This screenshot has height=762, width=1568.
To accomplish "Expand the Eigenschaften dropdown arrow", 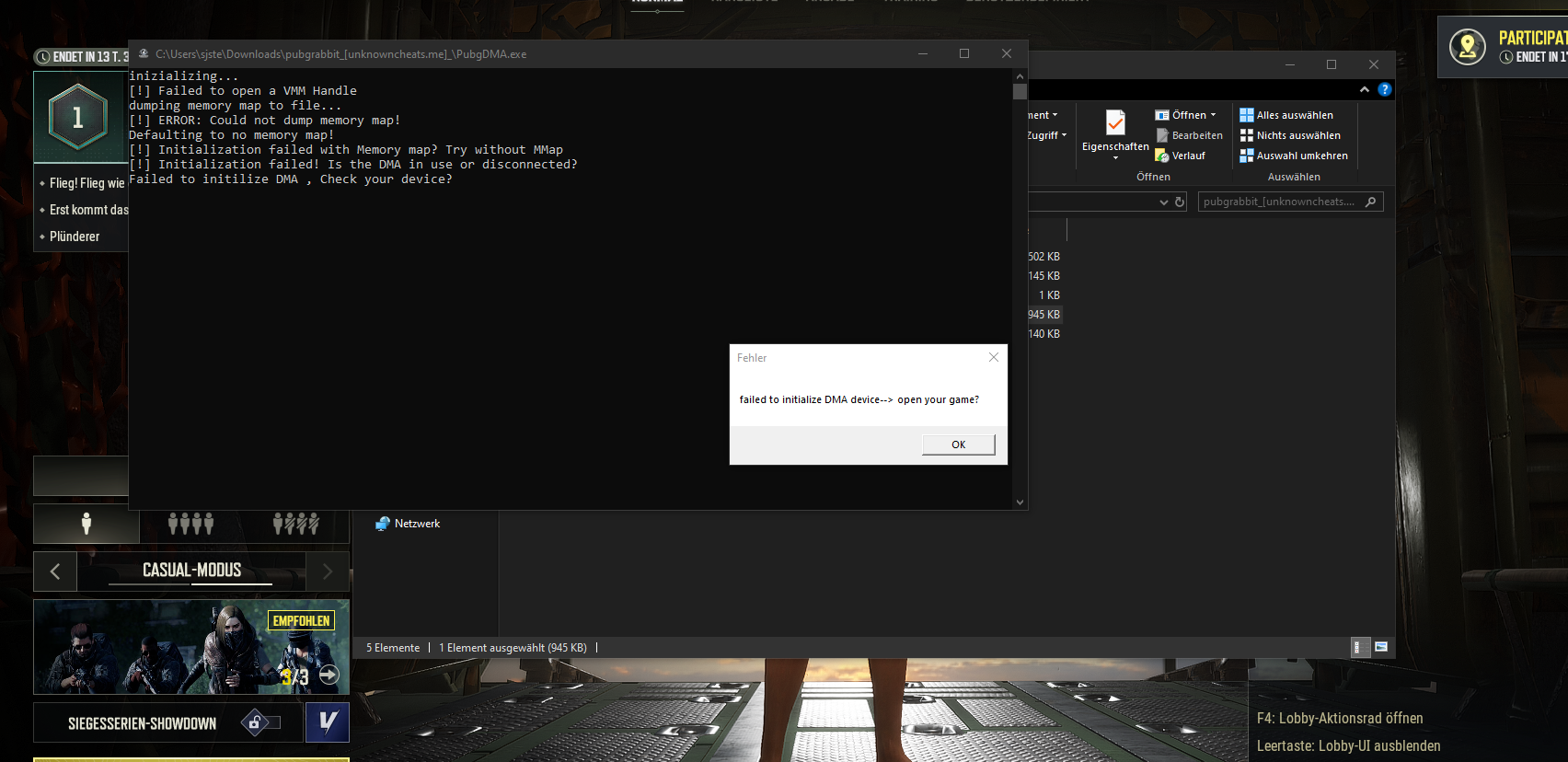I will pyautogui.click(x=1115, y=158).
